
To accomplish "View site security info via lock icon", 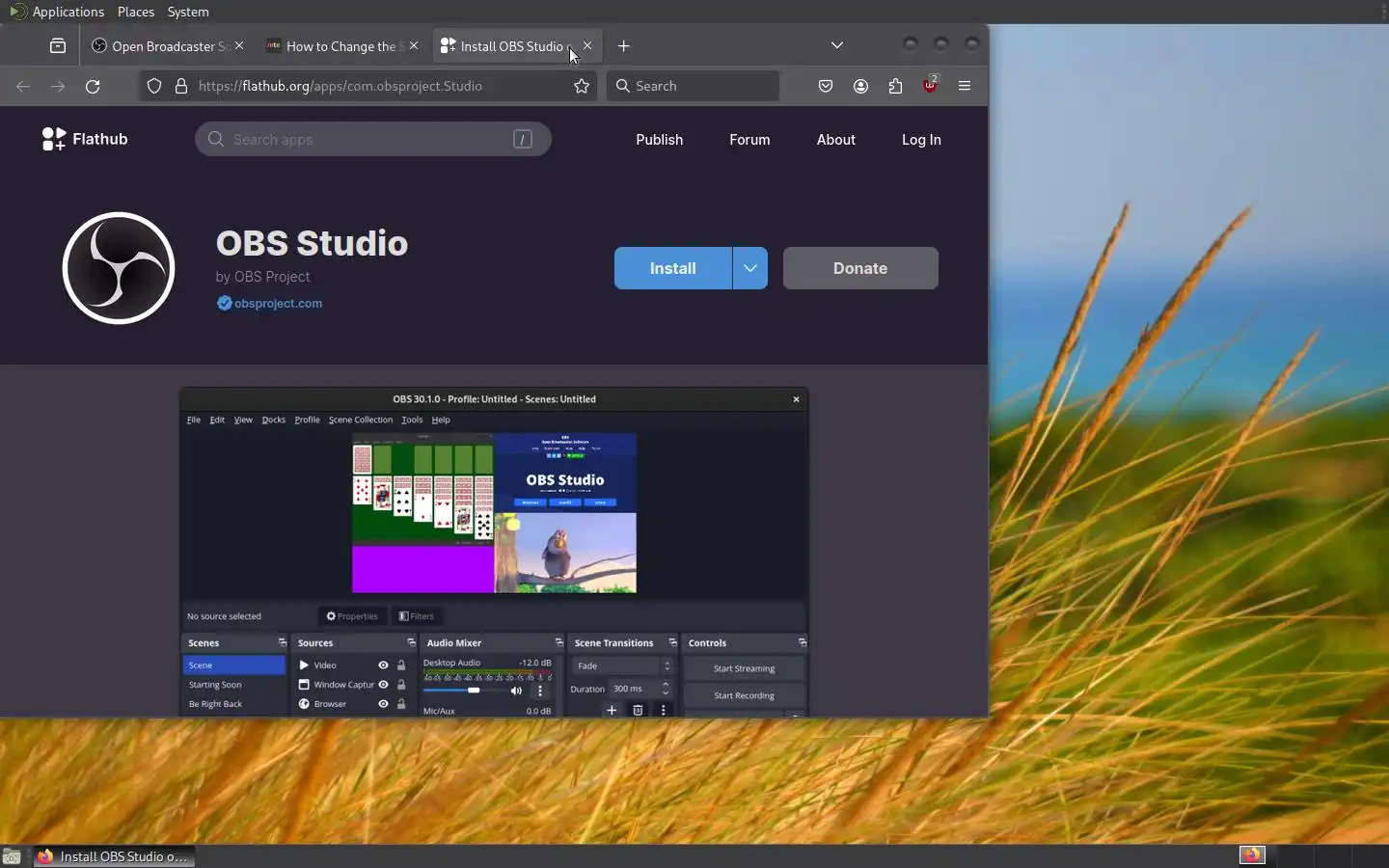I will [181, 86].
